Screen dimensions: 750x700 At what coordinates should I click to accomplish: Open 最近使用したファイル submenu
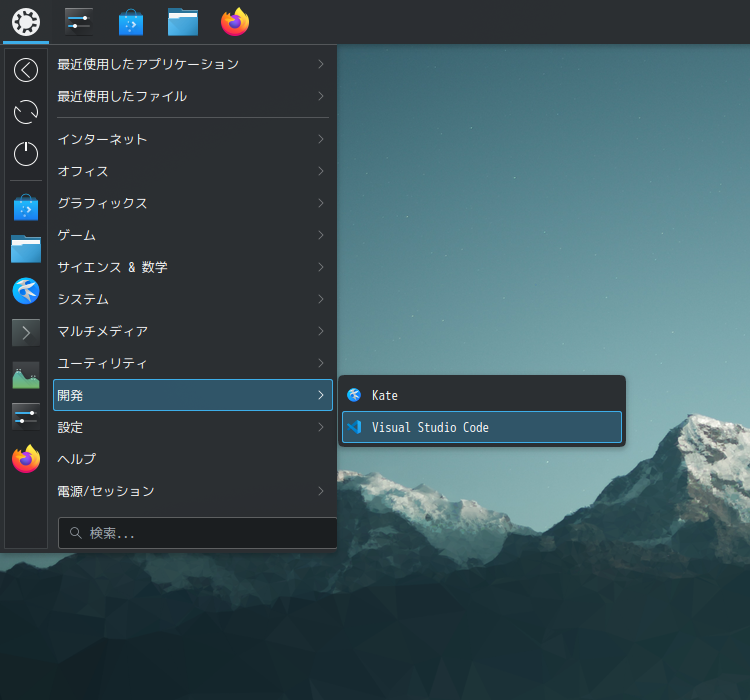click(192, 96)
